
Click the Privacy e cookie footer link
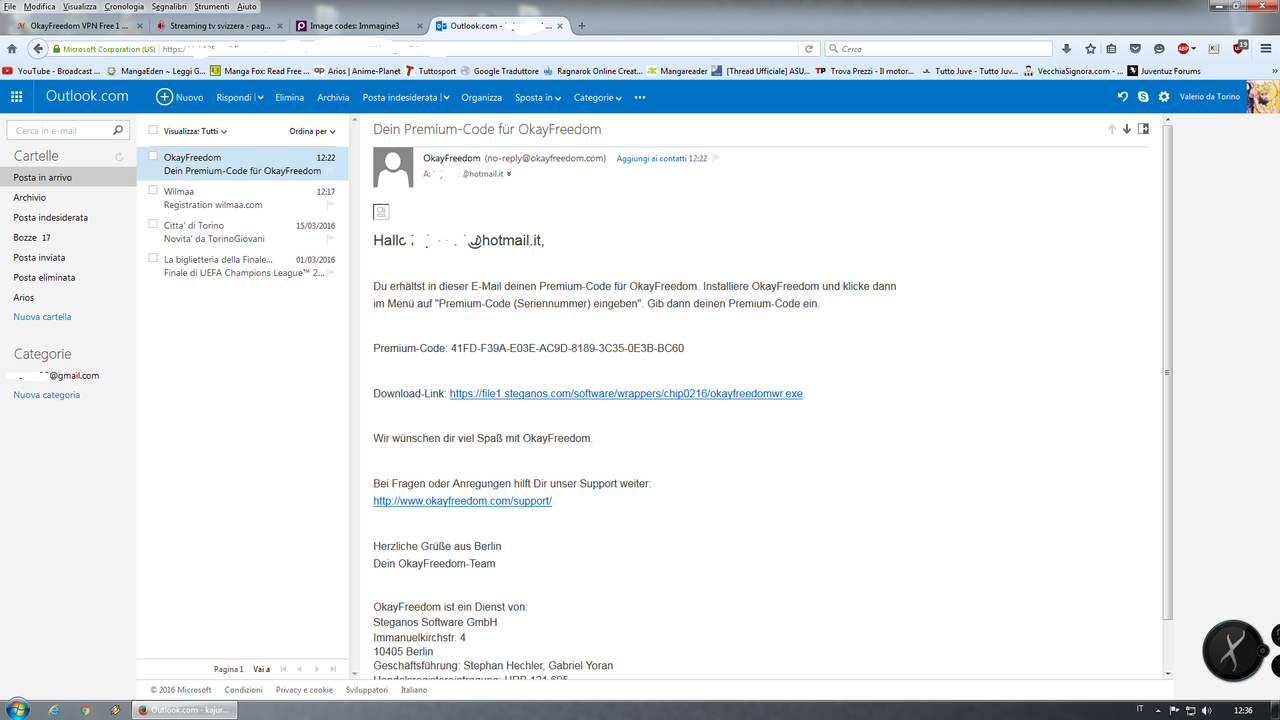click(x=304, y=690)
